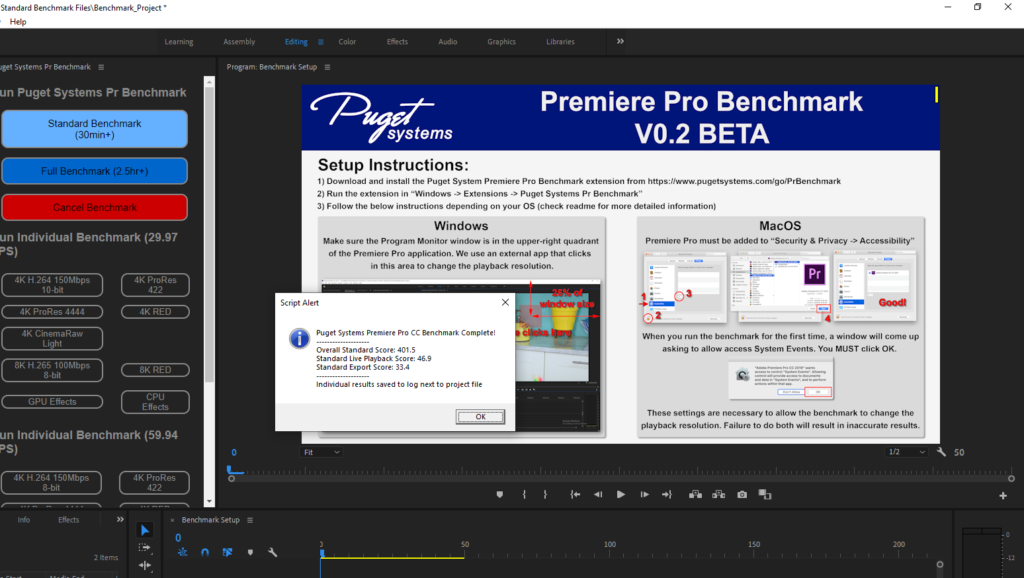Step forward one frame

[x=644, y=495]
